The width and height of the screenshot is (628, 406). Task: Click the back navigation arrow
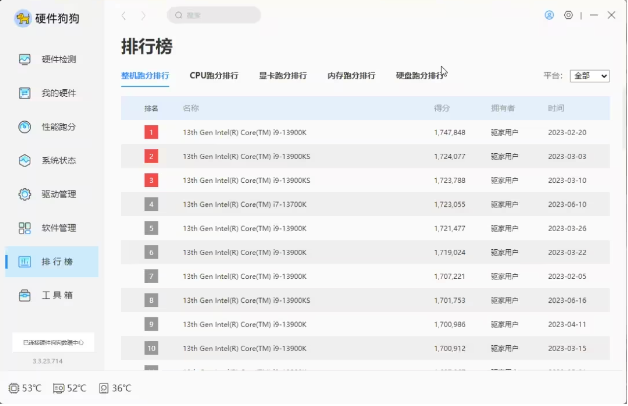[x=124, y=16]
